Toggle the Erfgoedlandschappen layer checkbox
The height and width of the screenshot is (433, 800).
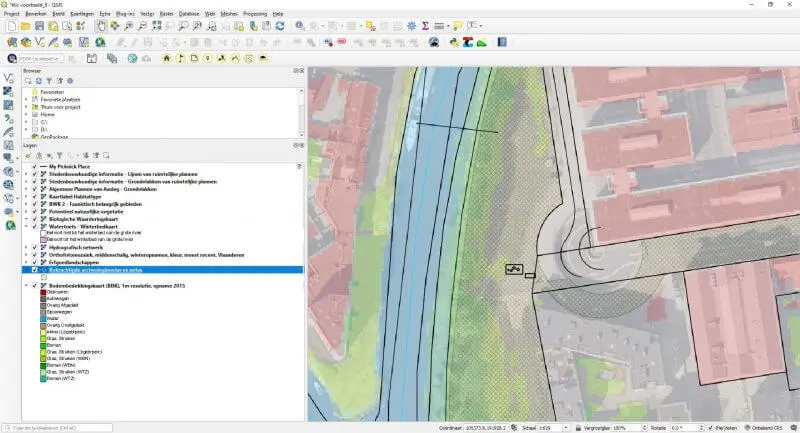[34, 262]
